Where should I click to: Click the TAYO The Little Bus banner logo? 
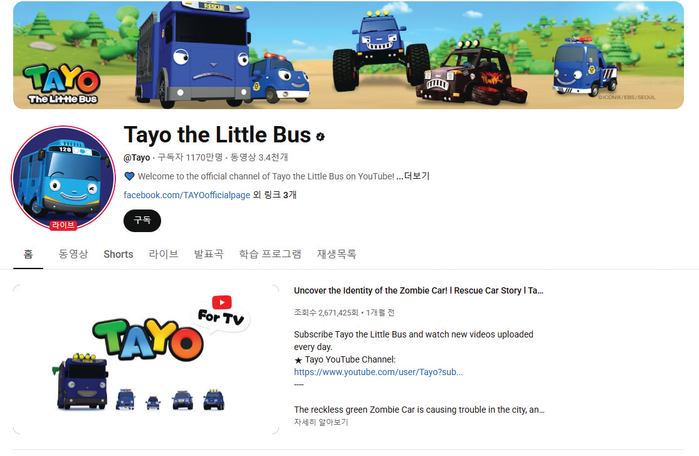pyautogui.click(x=62, y=84)
